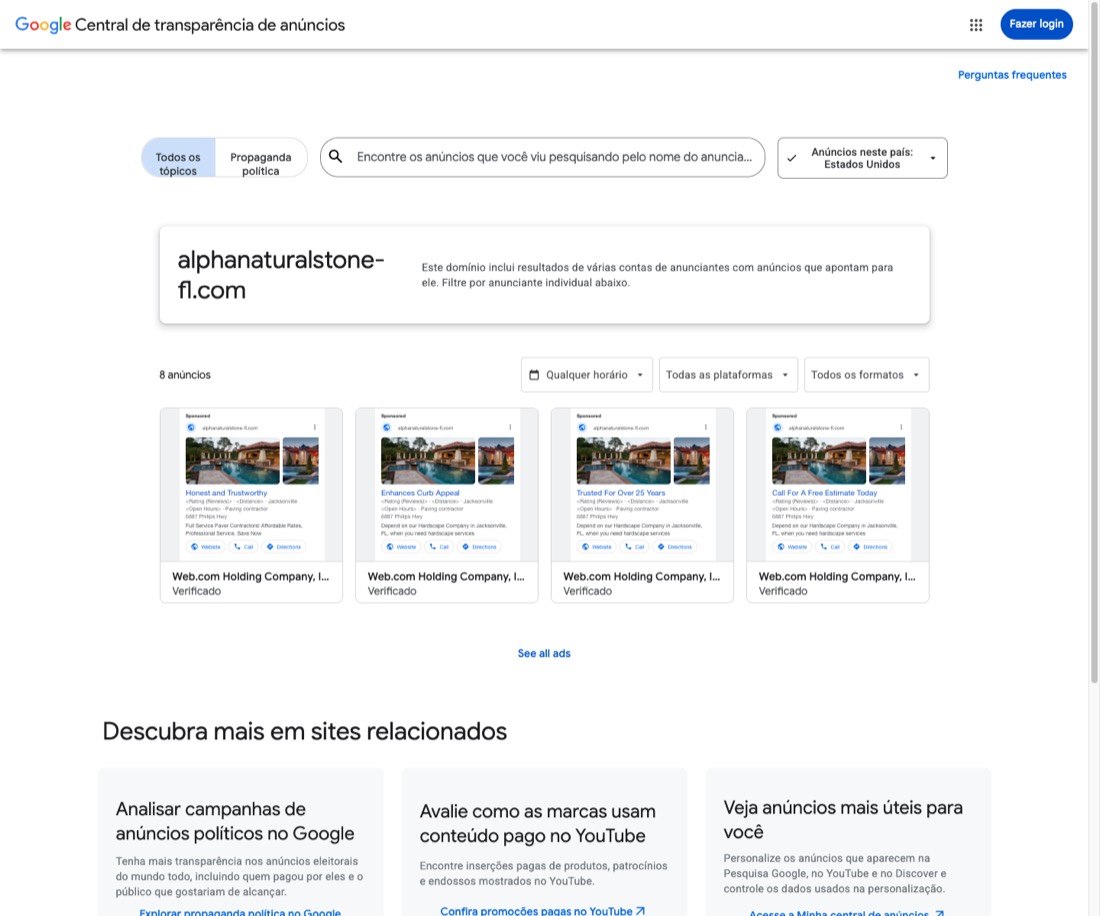Click the checkmark icon in country selector
Viewport: 1100px width, 916px height.
pos(791,158)
